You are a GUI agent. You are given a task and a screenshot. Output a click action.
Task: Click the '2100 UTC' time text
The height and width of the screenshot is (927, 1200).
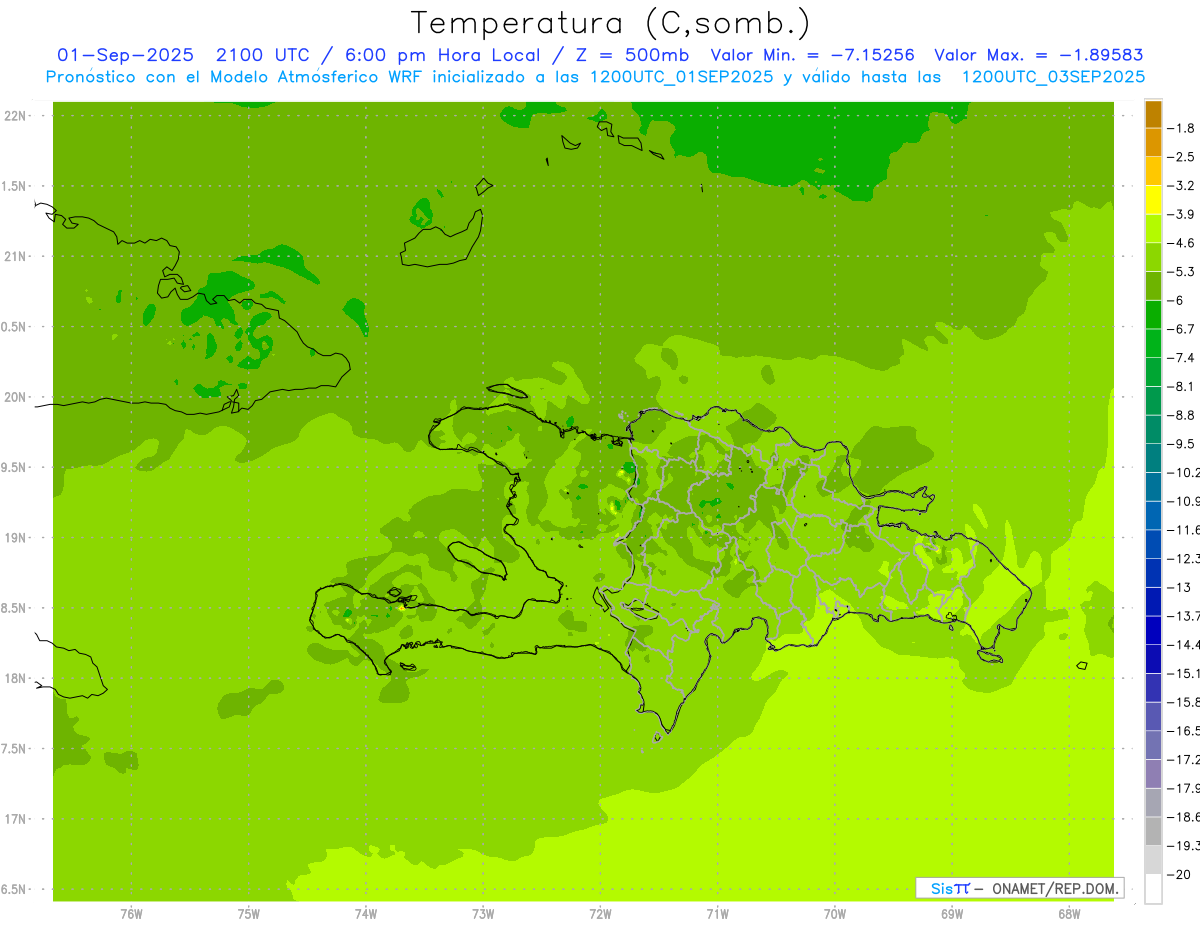264,55
